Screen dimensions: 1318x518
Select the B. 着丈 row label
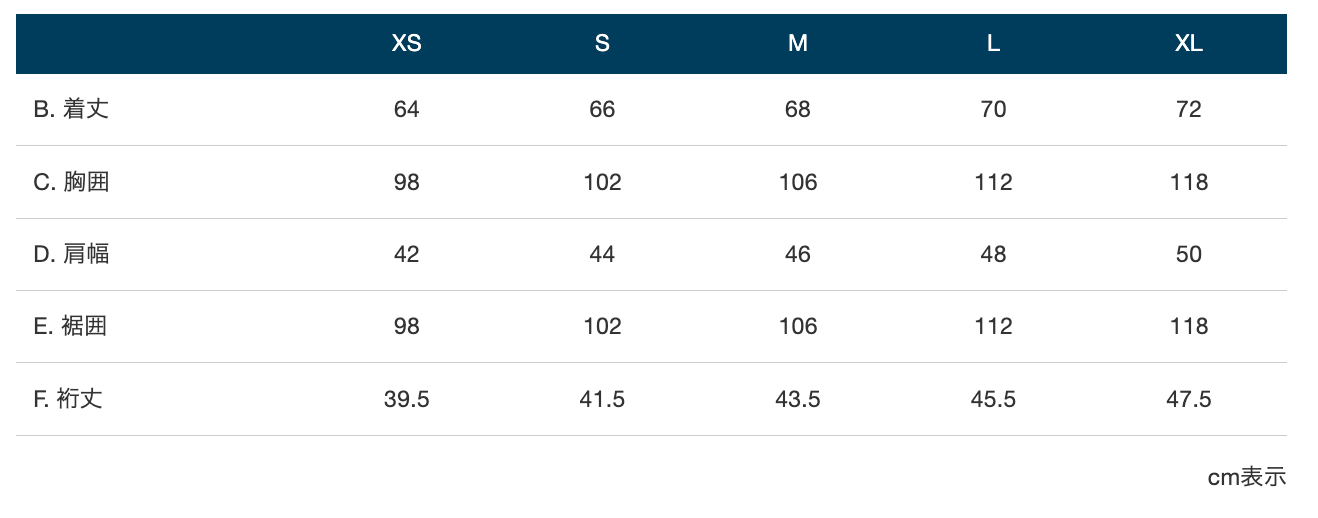[x=71, y=109]
